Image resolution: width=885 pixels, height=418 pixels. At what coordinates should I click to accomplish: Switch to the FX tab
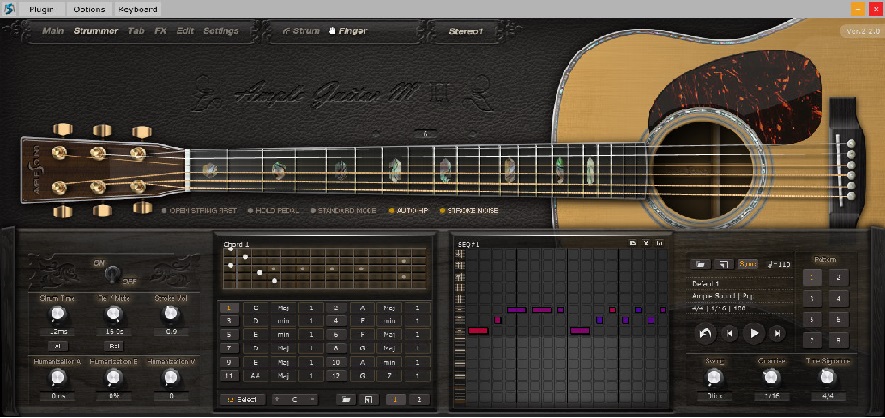[160, 31]
